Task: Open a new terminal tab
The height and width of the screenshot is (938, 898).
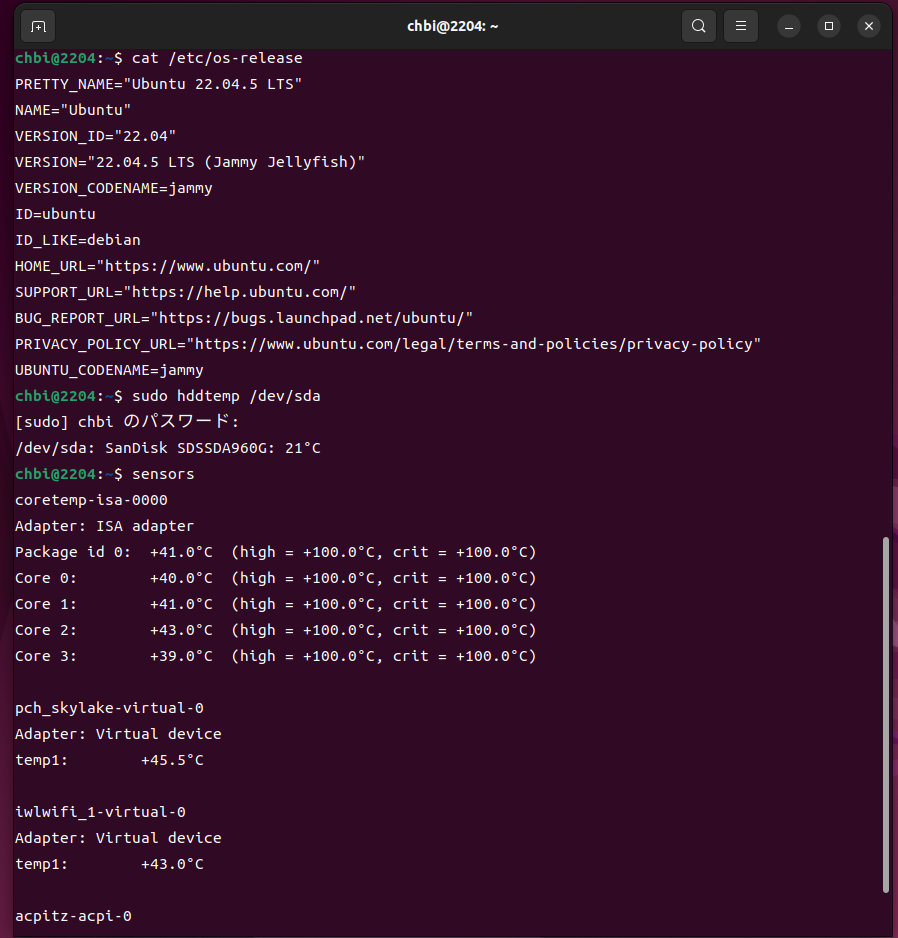Action: coord(37,26)
